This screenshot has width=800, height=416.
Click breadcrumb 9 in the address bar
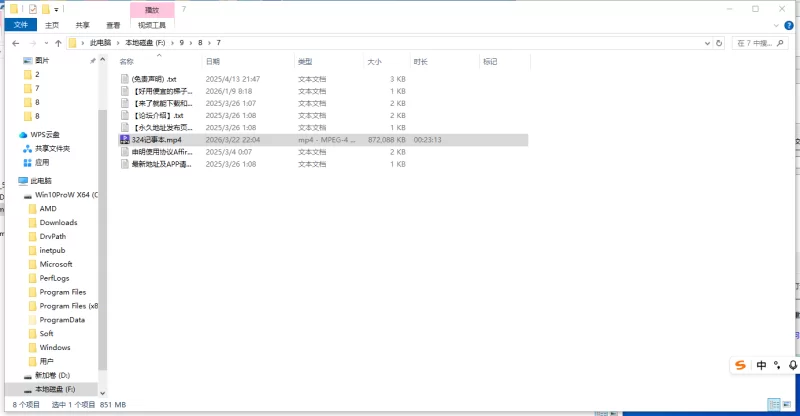182,43
